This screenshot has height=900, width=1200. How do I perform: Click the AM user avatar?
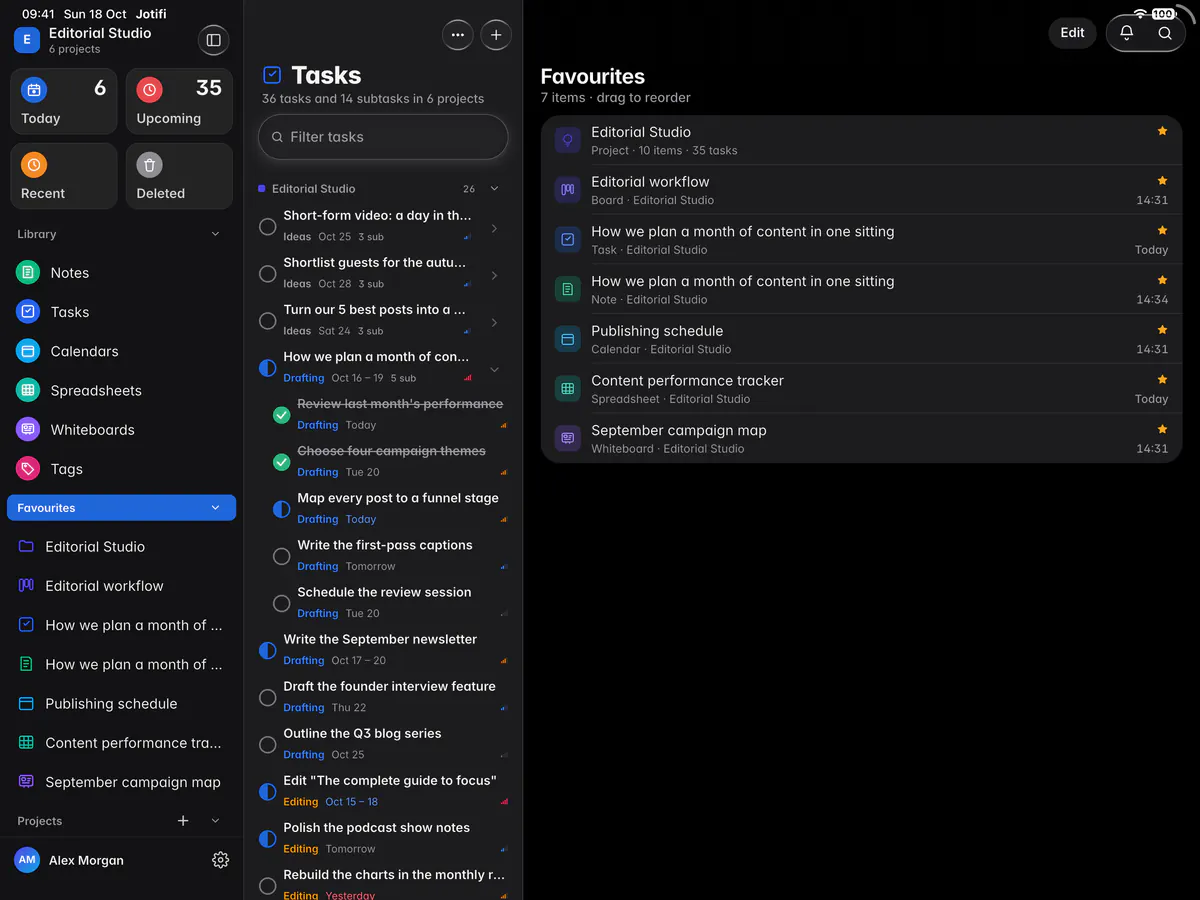click(27, 860)
